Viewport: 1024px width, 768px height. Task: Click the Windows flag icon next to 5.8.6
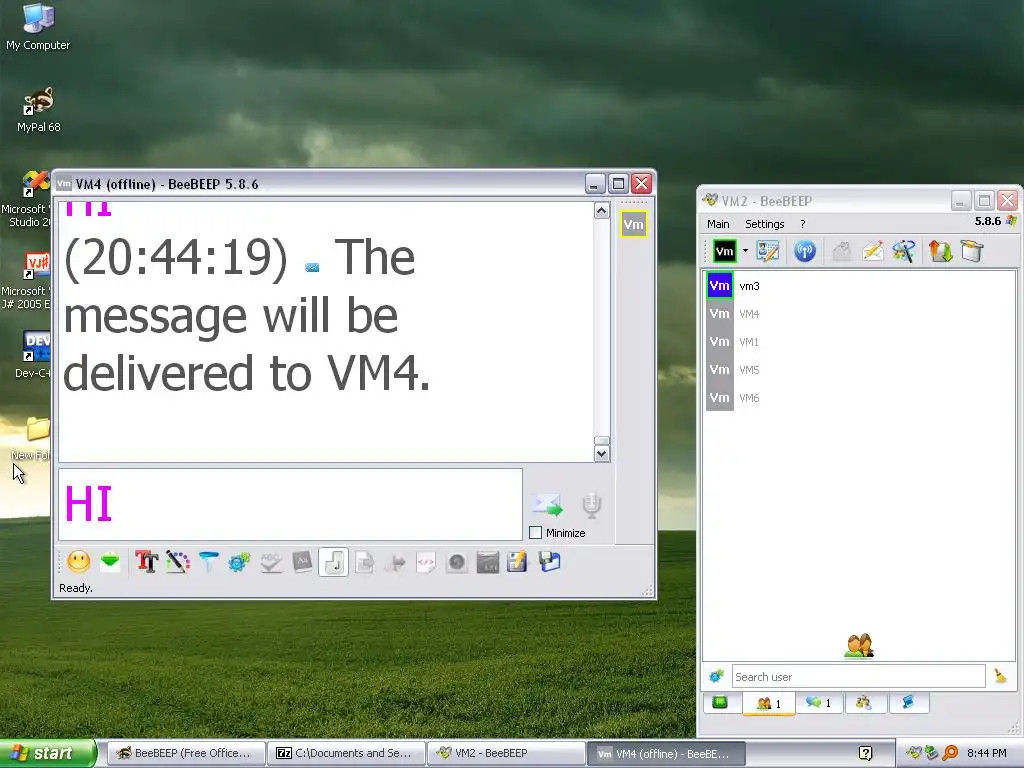tap(1011, 221)
